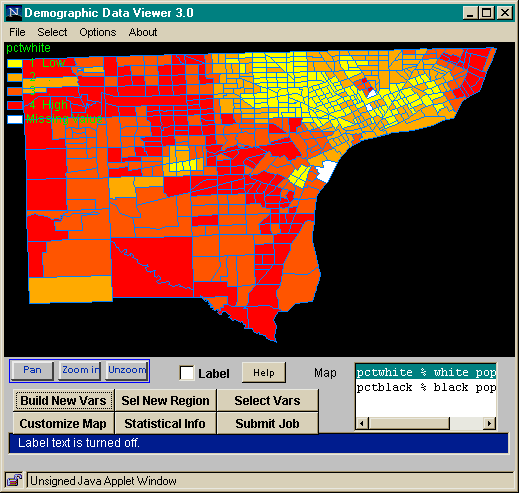
Task: Select pctblack in the variable list
Action: [426, 388]
